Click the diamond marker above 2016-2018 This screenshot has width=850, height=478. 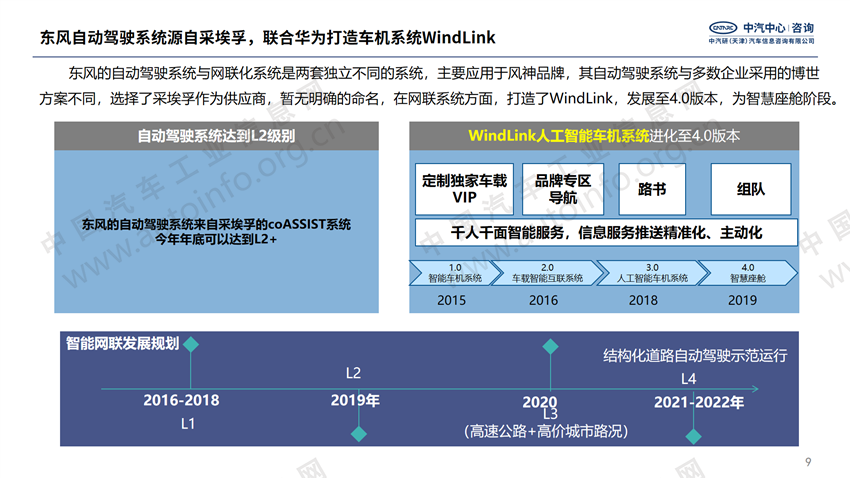tap(191, 344)
